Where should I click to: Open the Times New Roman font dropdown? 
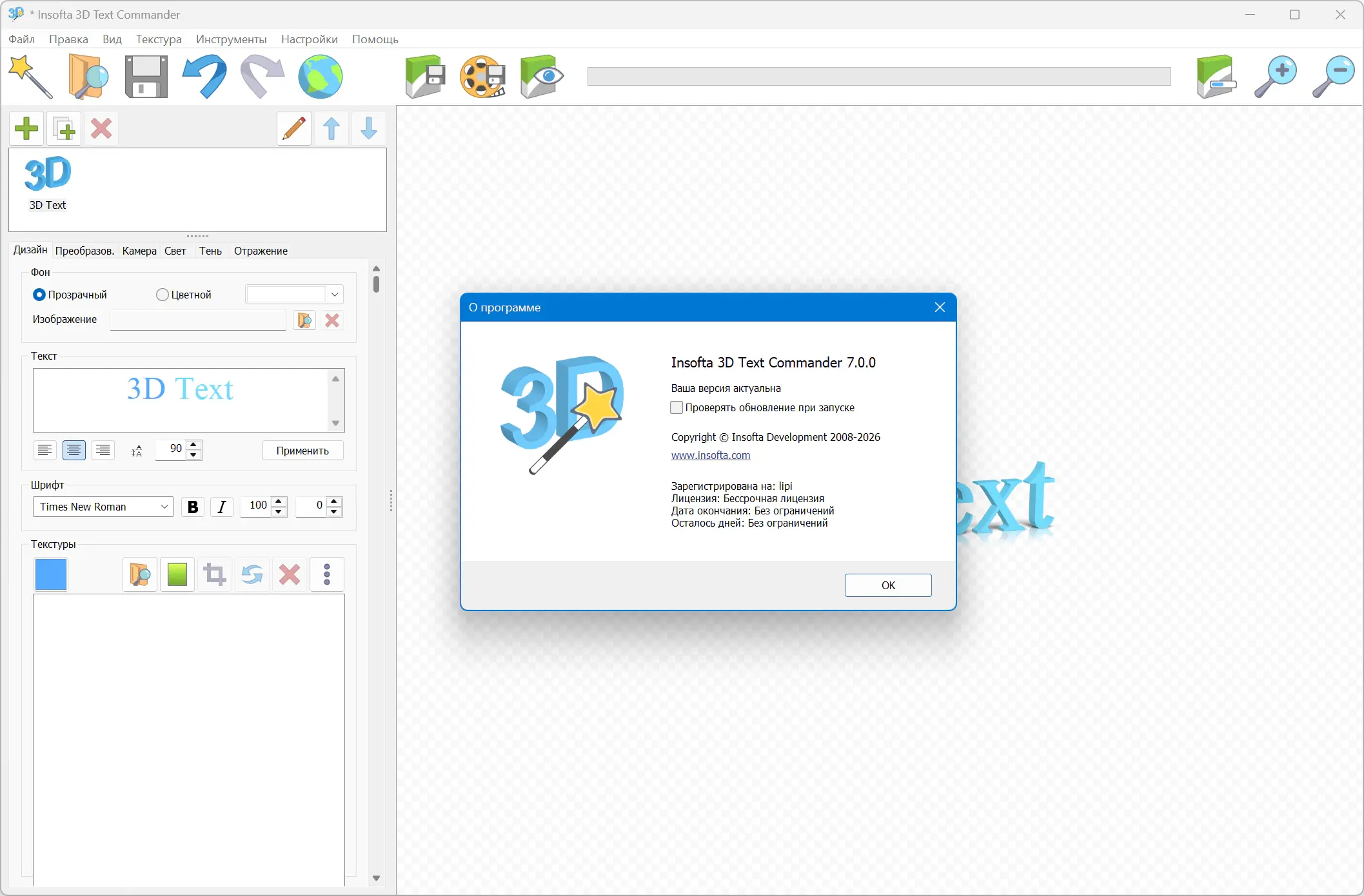click(103, 507)
